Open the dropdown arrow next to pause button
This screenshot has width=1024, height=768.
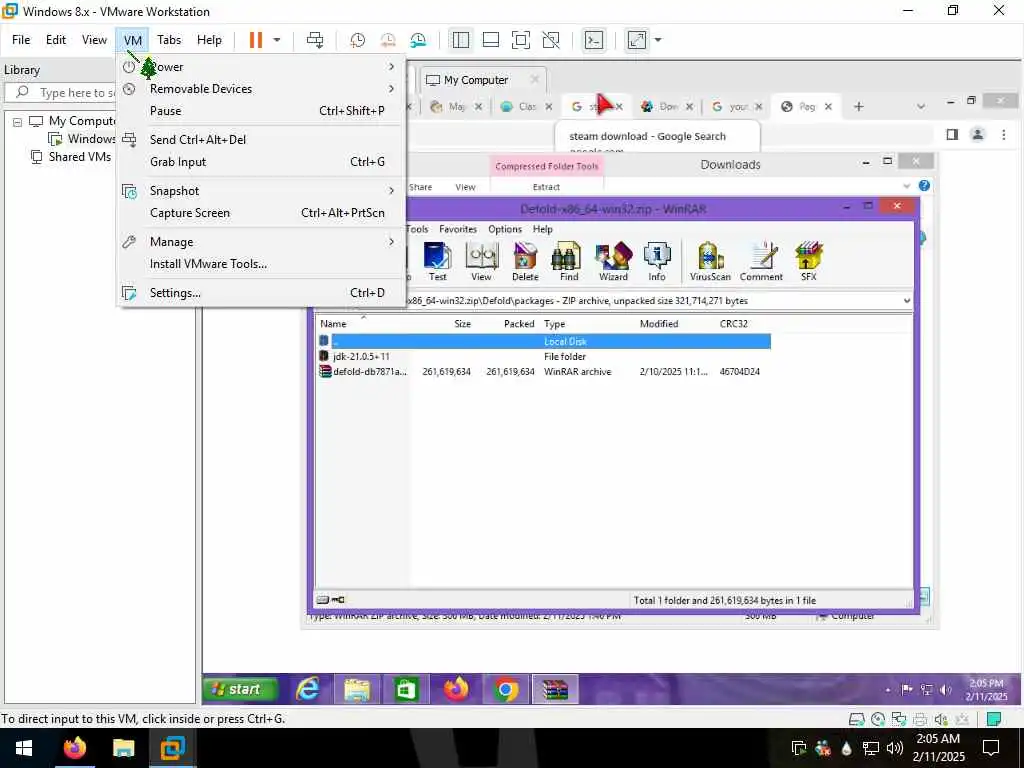[x=277, y=40]
